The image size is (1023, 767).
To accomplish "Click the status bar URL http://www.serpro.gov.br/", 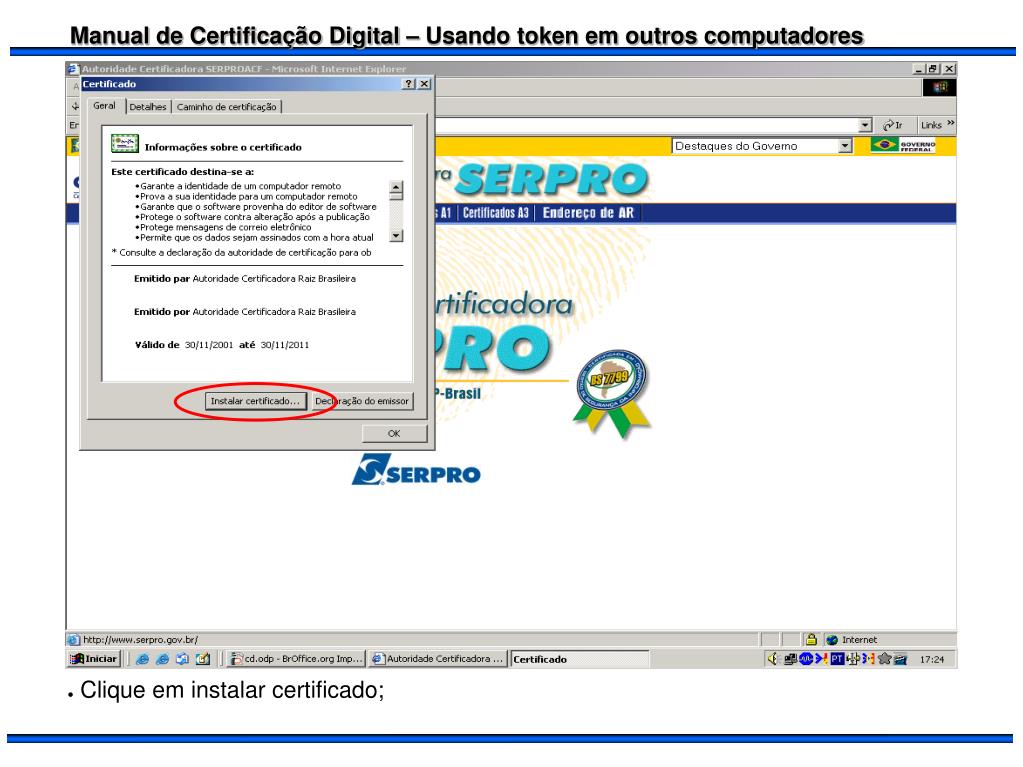I will coord(140,640).
